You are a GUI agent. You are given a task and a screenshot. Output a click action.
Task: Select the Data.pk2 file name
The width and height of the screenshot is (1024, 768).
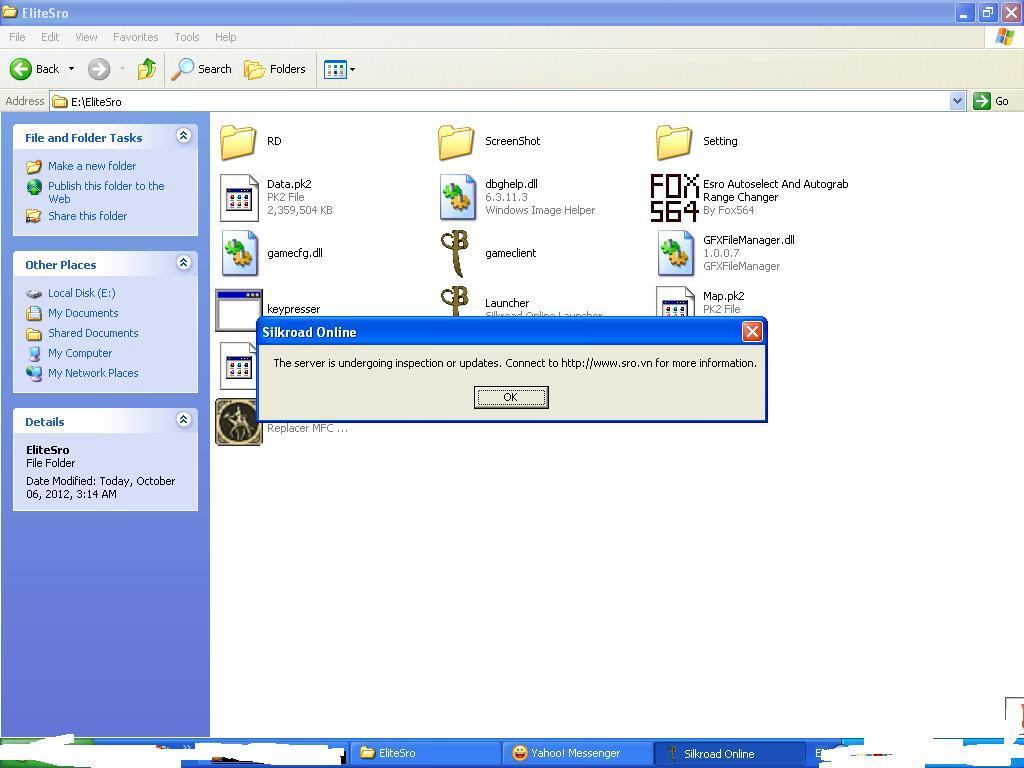point(289,184)
